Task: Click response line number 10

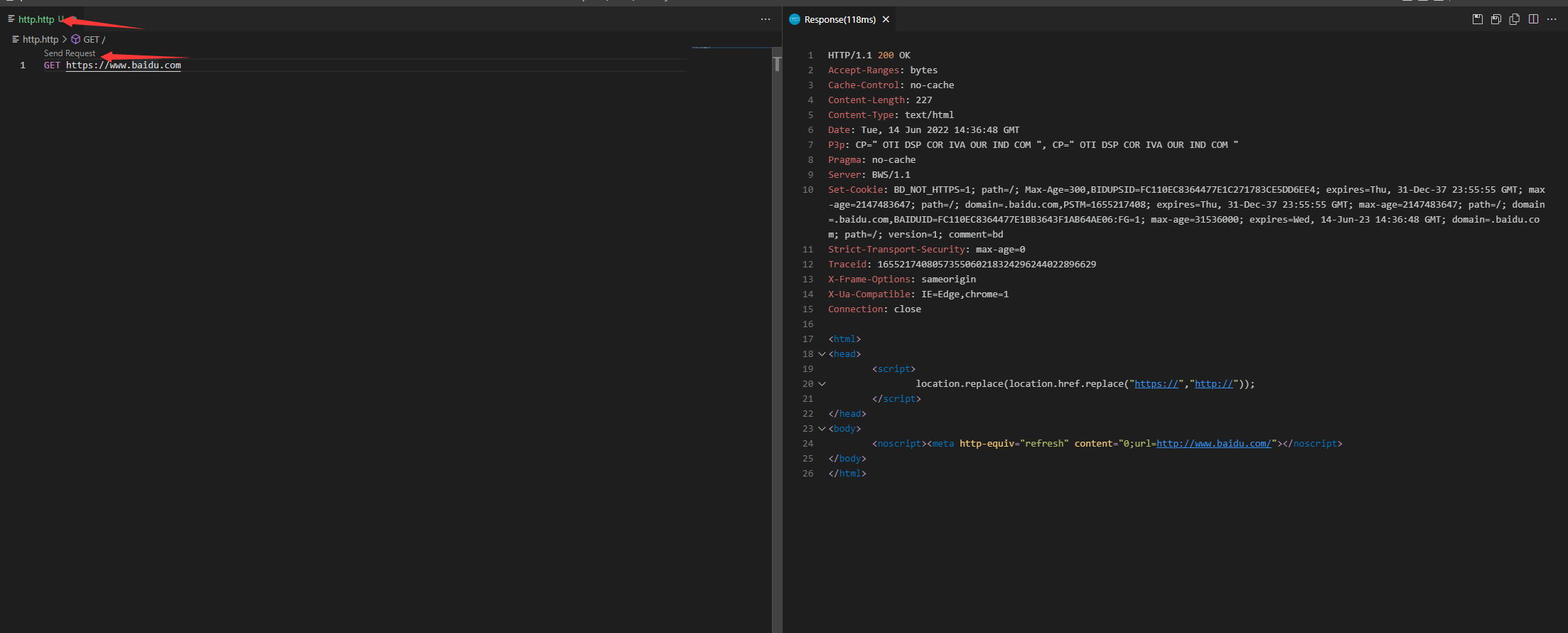Action: pyautogui.click(x=808, y=190)
